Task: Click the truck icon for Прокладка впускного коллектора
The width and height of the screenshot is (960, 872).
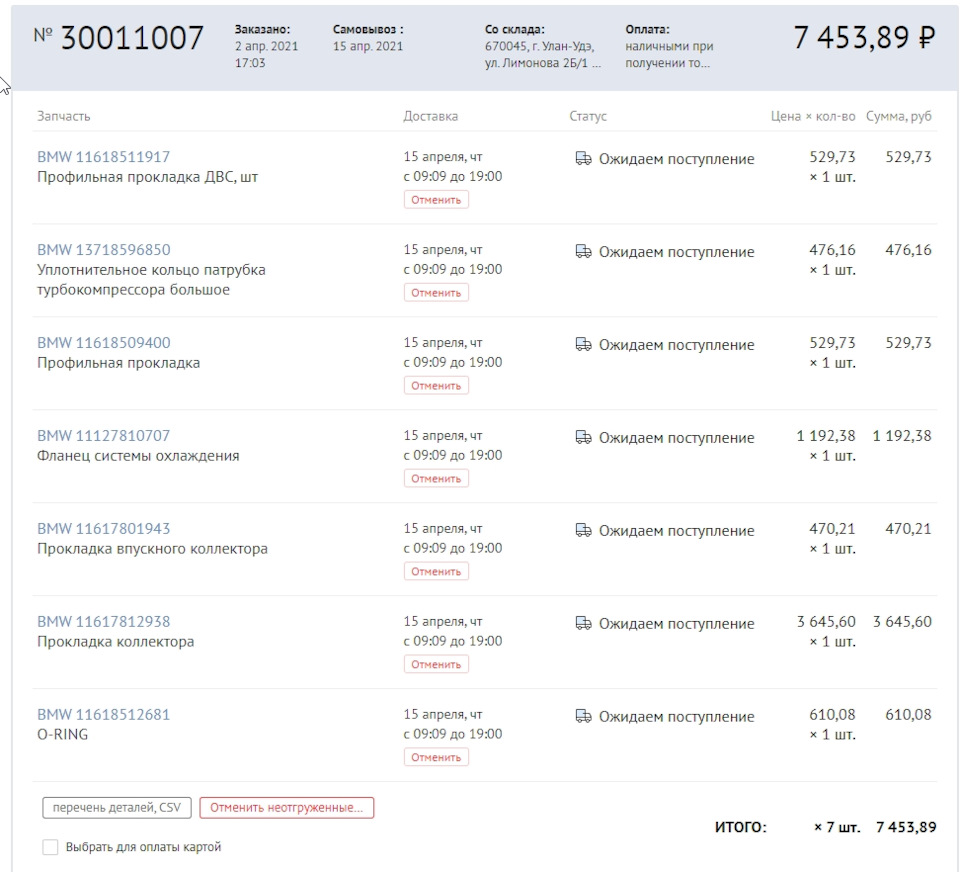Action: click(x=586, y=530)
